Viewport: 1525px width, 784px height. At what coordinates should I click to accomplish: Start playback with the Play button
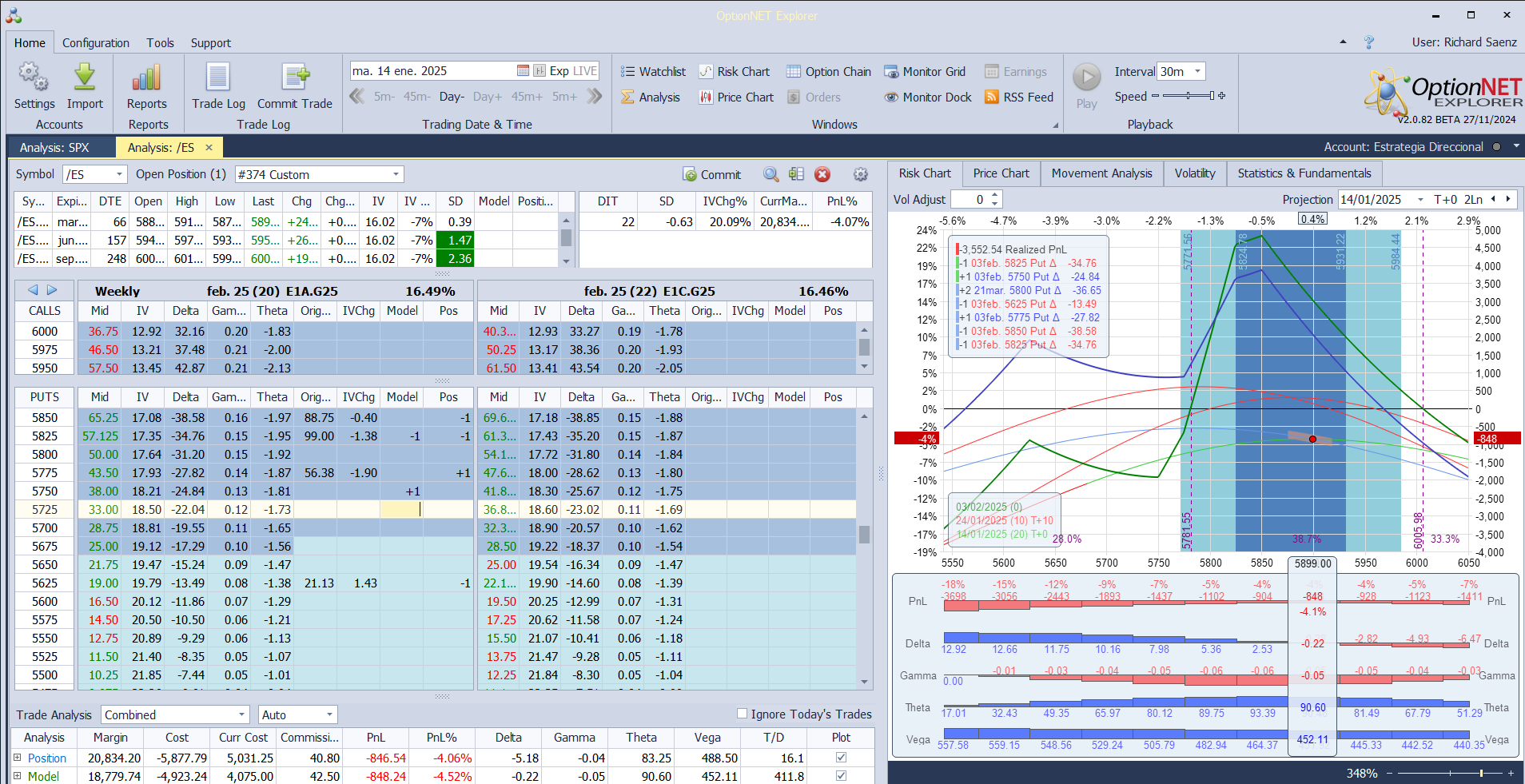(1086, 86)
